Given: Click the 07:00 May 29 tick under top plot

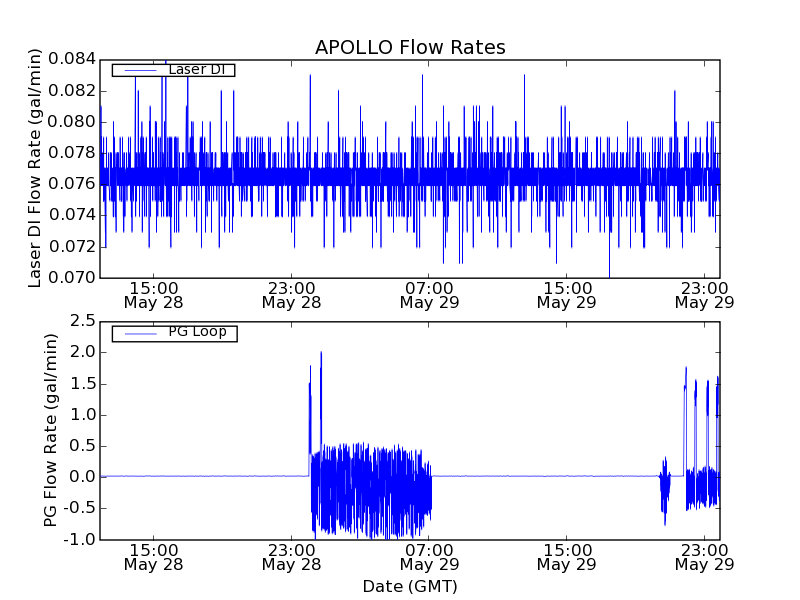Looking at the screenshot, I should point(428,294).
